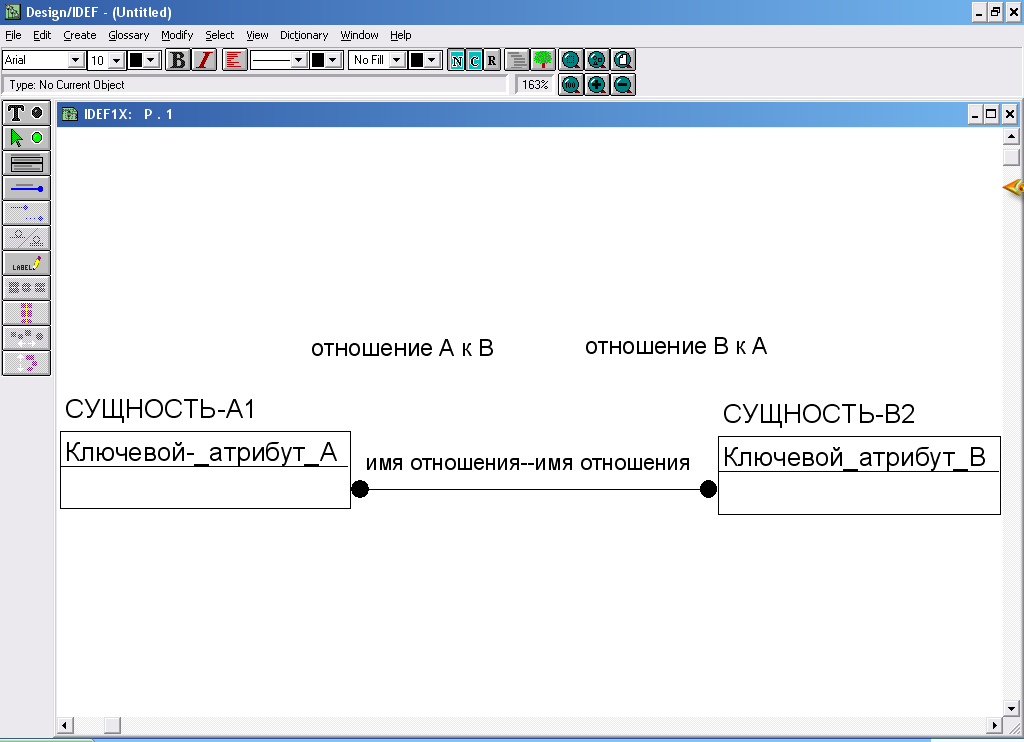Select the category arc symbol tool
The height and width of the screenshot is (742, 1024).
point(27,238)
